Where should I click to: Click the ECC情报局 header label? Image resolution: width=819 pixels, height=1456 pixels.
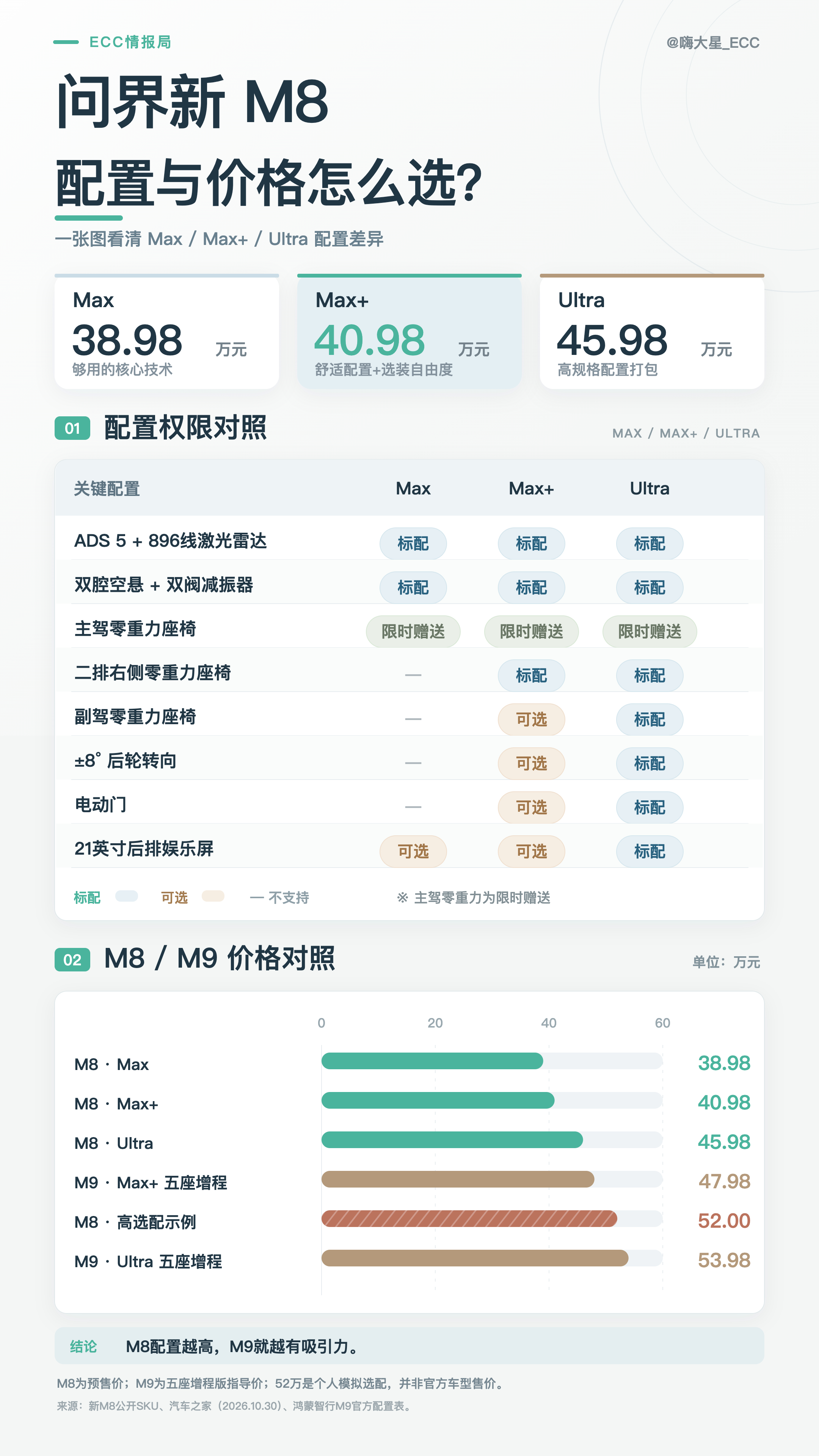130,42
